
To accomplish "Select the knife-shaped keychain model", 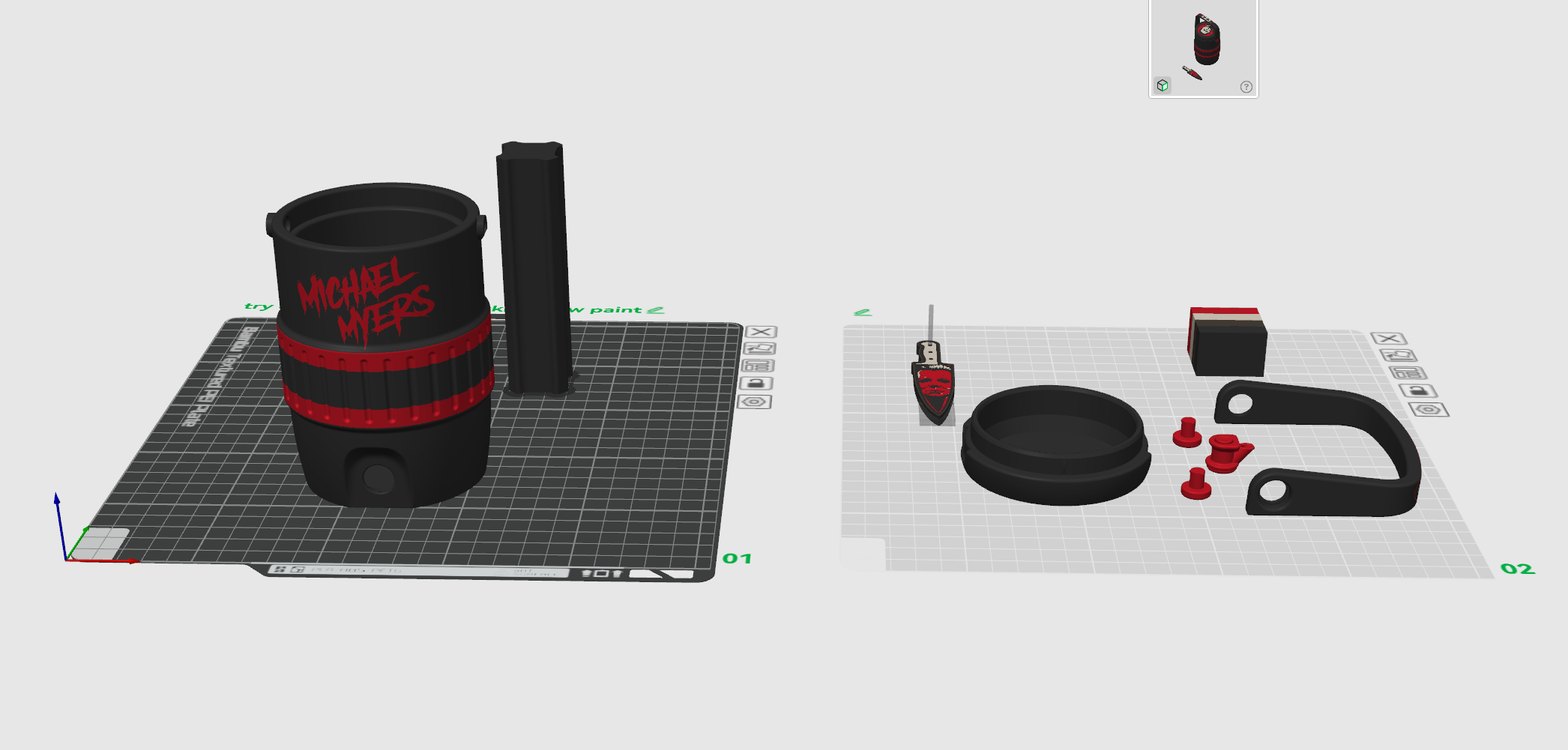I will pyautogui.click(x=933, y=384).
